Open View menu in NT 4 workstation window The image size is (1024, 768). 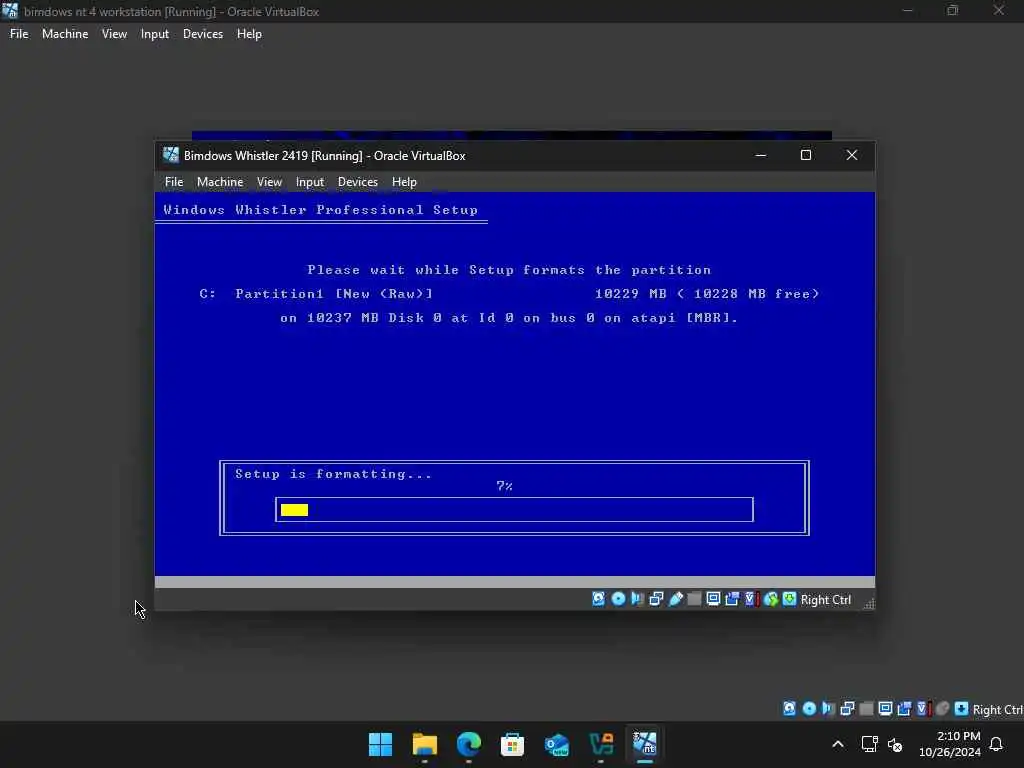click(x=114, y=34)
